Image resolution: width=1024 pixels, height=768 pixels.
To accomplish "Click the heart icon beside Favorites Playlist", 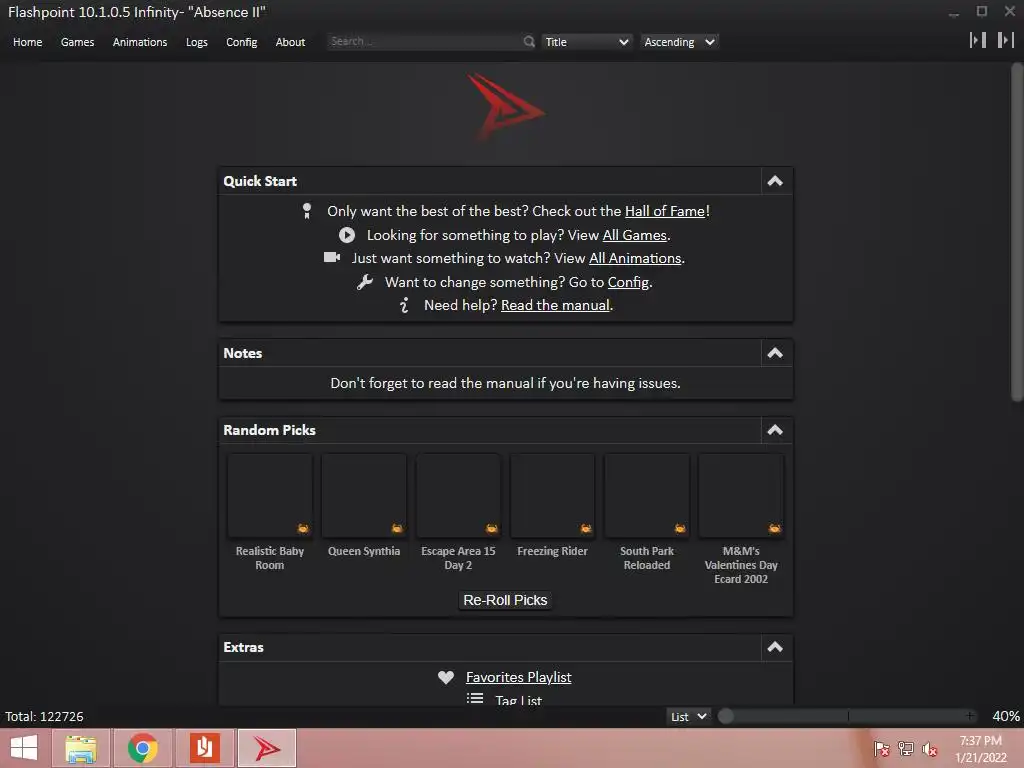I will (446, 677).
